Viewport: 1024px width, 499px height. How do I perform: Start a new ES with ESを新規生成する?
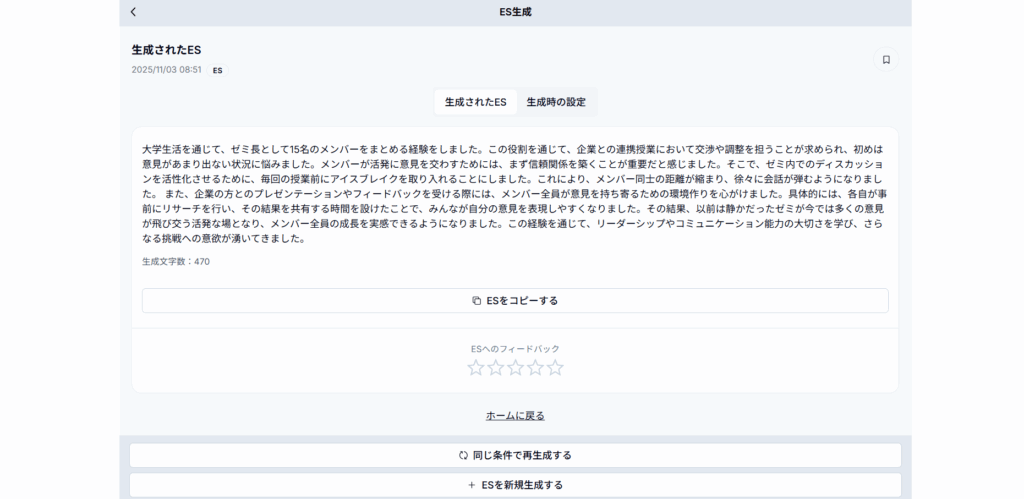tap(515, 485)
